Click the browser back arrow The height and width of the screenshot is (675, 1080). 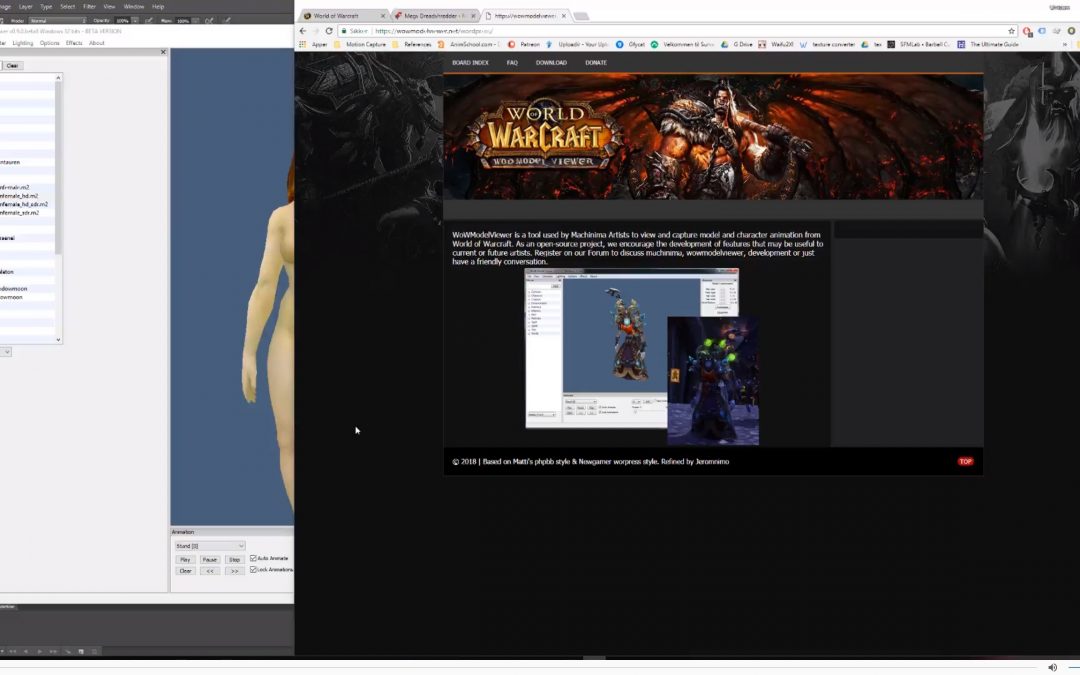302,31
